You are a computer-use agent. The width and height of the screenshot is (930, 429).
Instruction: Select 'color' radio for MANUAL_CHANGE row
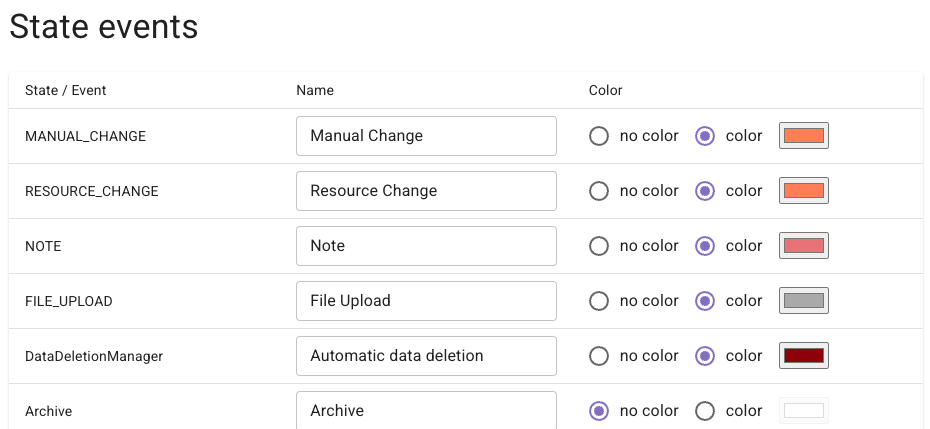705,136
